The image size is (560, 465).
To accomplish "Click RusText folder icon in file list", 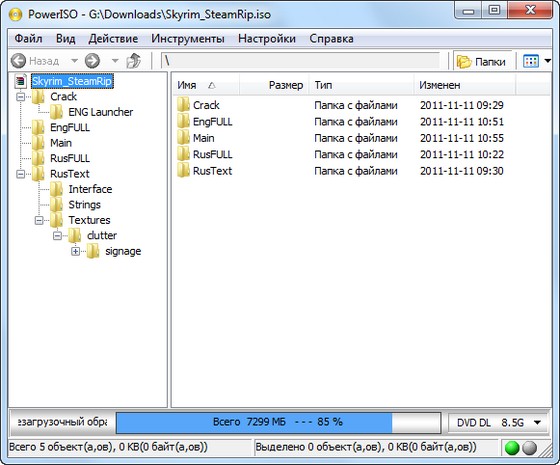I will [x=183, y=171].
